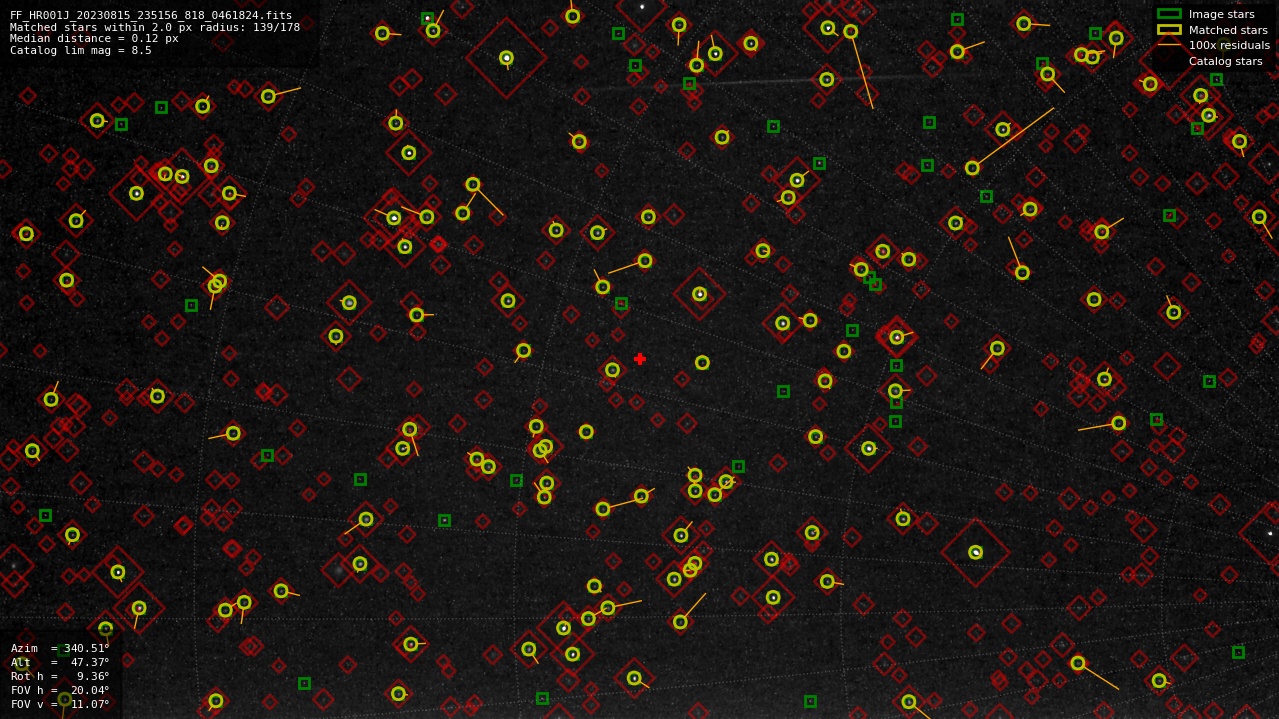The width and height of the screenshot is (1279, 719).
Task: Select the FF_HR001J_20230815_235156_818_0461824.fits filename text
Action: point(151,16)
